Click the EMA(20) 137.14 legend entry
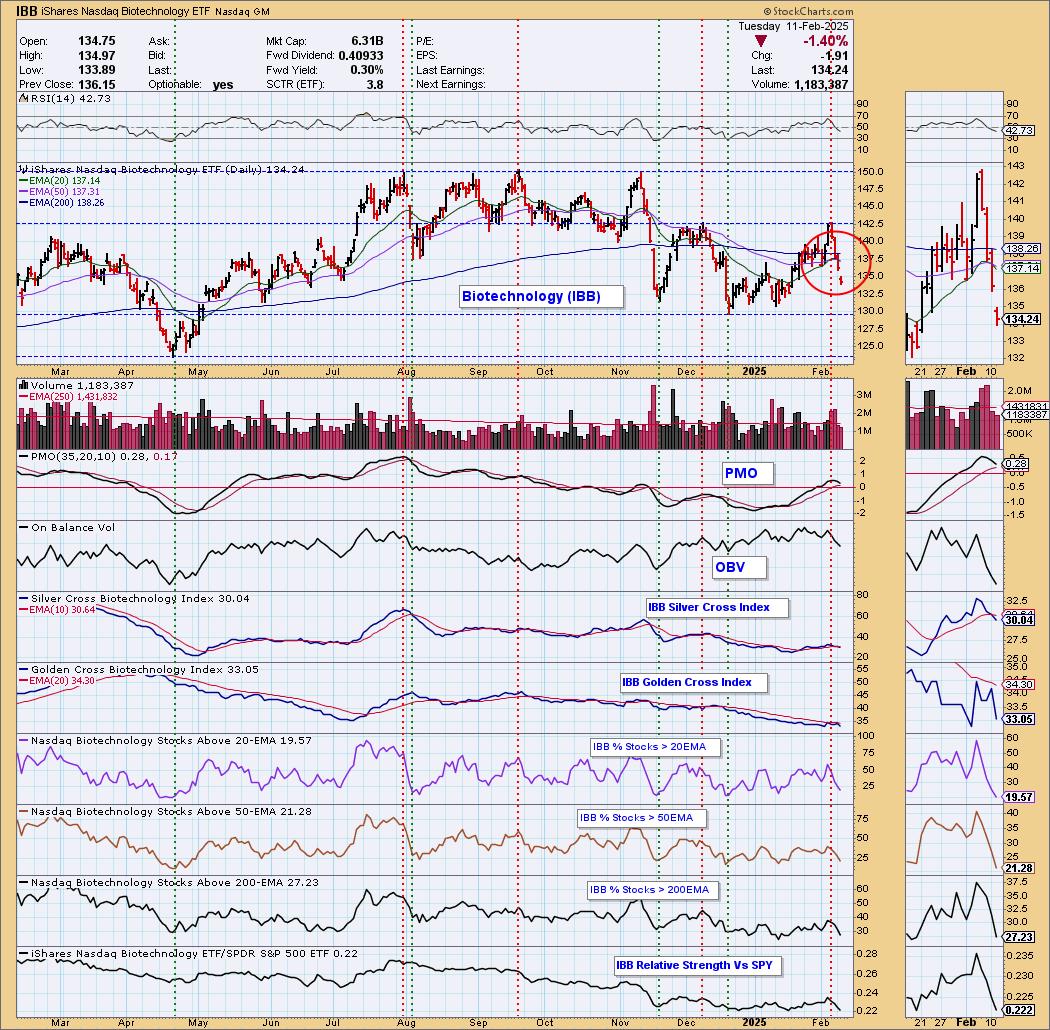1050x1030 pixels. [x=60, y=181]
